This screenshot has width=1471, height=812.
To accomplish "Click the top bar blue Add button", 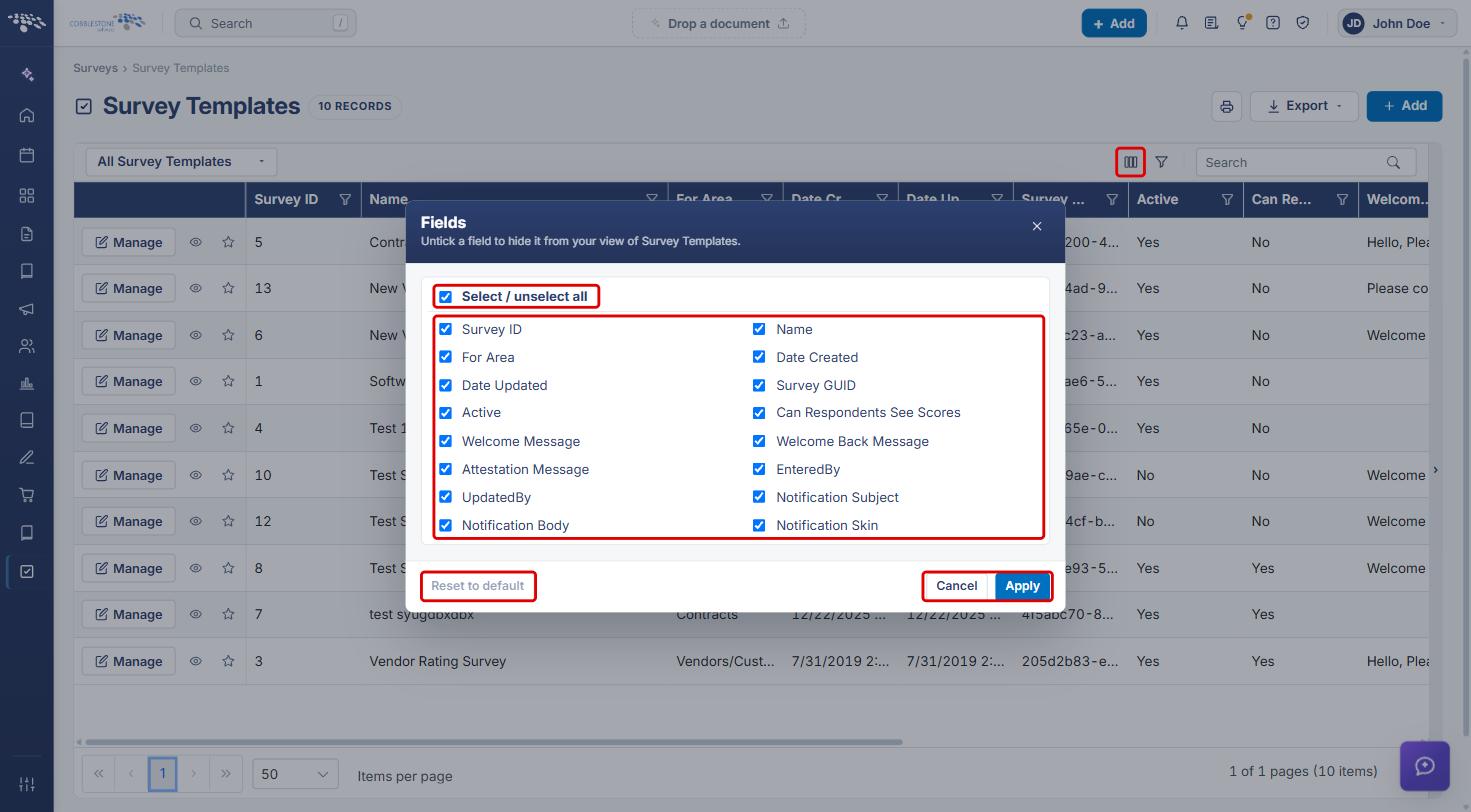I will [1114, 23].
